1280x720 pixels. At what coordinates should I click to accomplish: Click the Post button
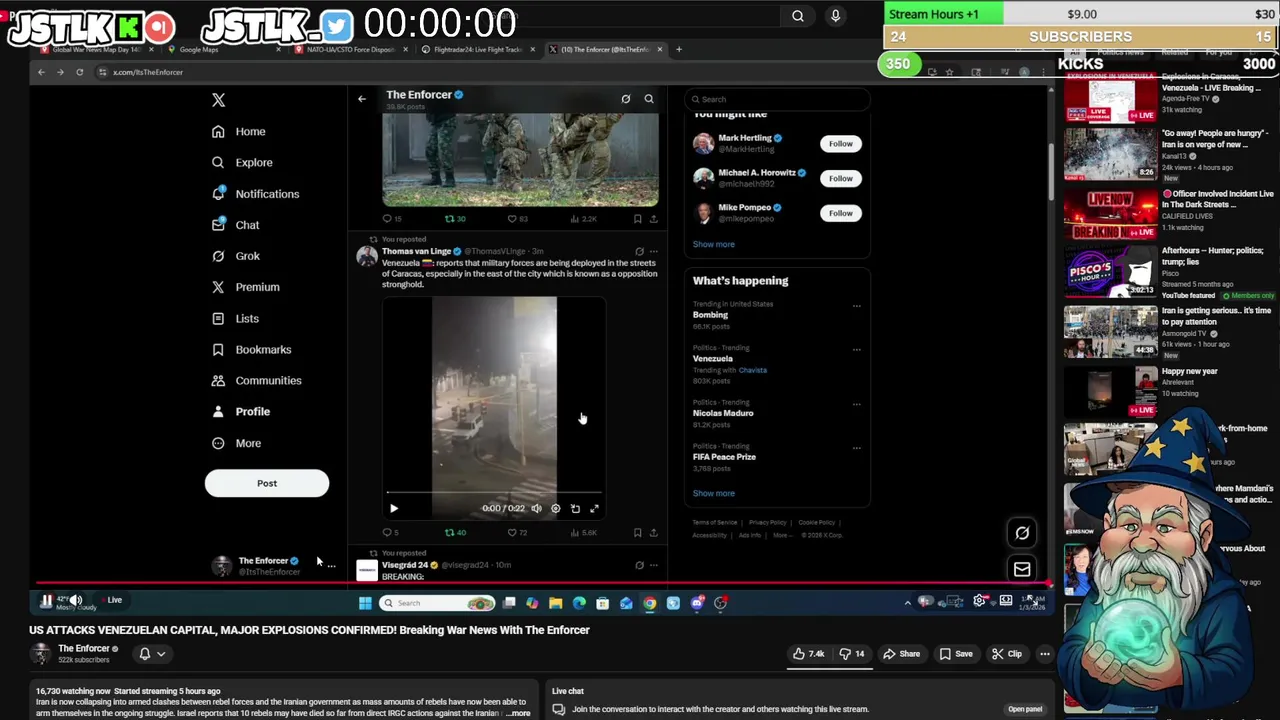(x=267, y=483)
